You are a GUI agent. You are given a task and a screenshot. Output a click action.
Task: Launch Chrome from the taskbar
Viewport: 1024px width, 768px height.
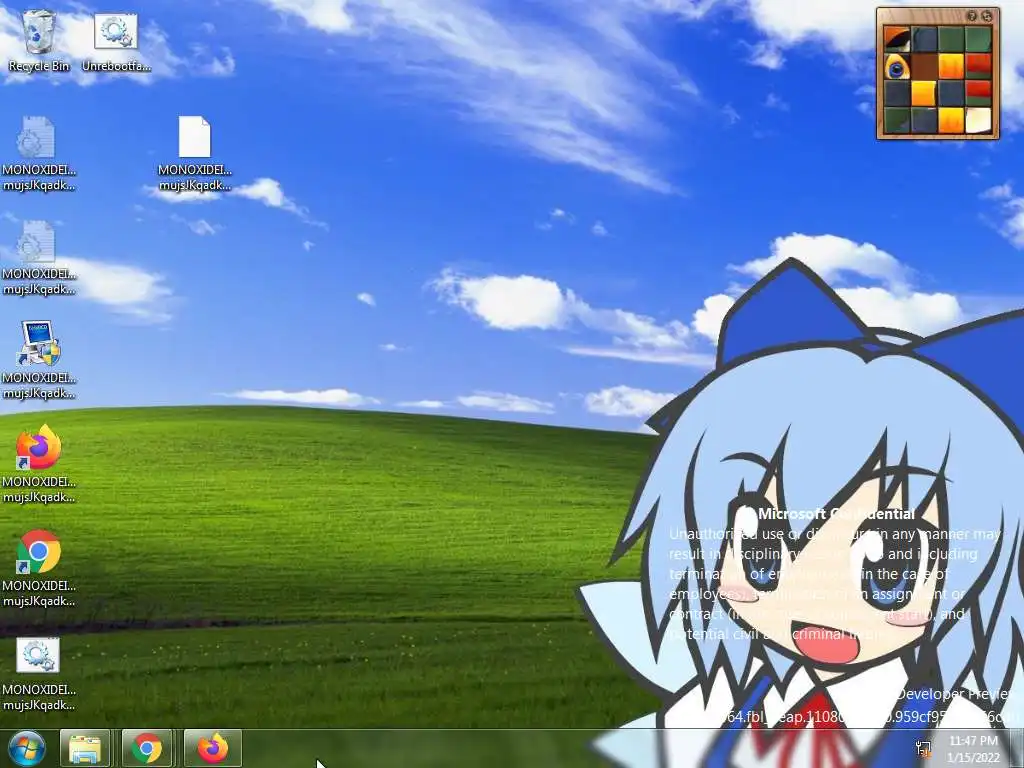147,748
